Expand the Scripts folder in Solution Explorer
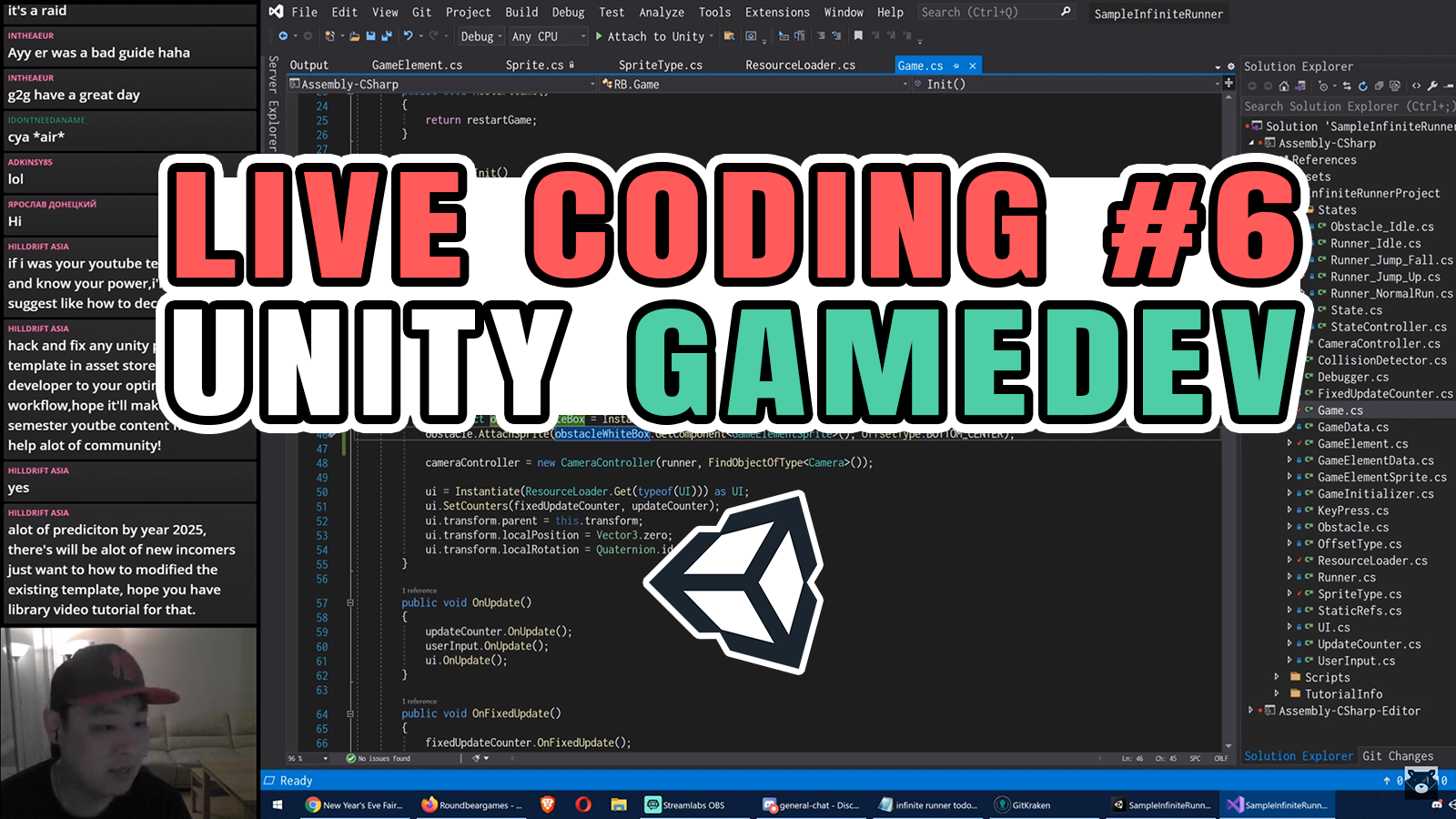The height and width of the screenshot is (819, 1456). click(x=1277, y=677)
